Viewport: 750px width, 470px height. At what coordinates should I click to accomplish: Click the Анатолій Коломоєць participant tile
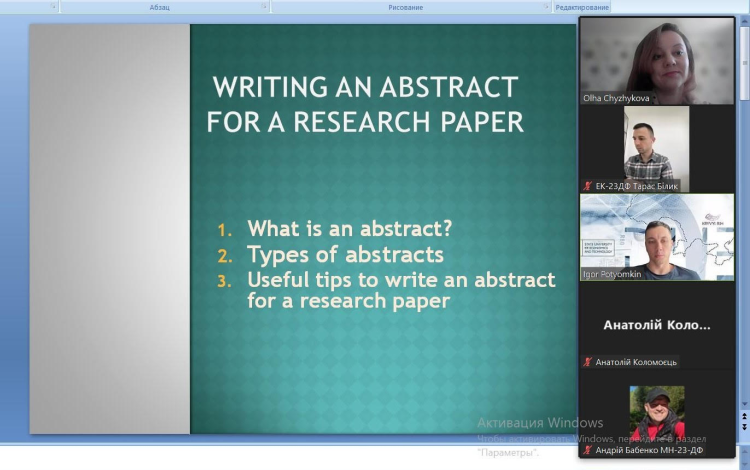[x=657, y=325]
